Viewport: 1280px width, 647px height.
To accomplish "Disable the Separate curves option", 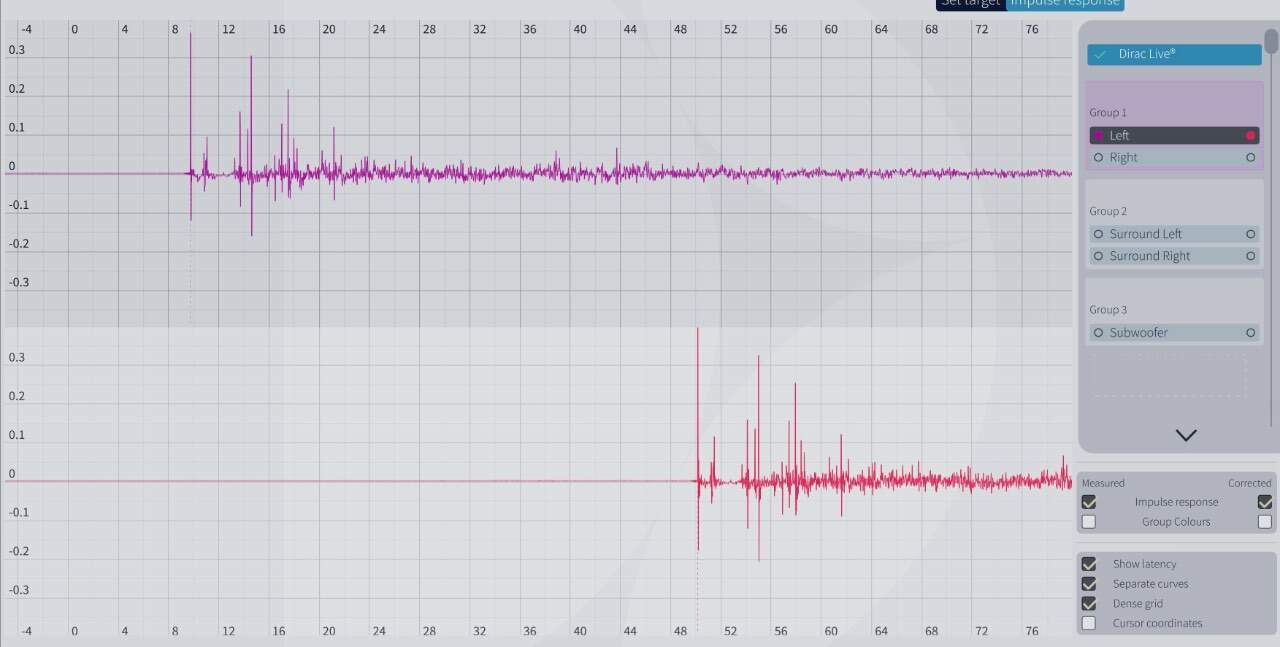I will [1089, 584].
